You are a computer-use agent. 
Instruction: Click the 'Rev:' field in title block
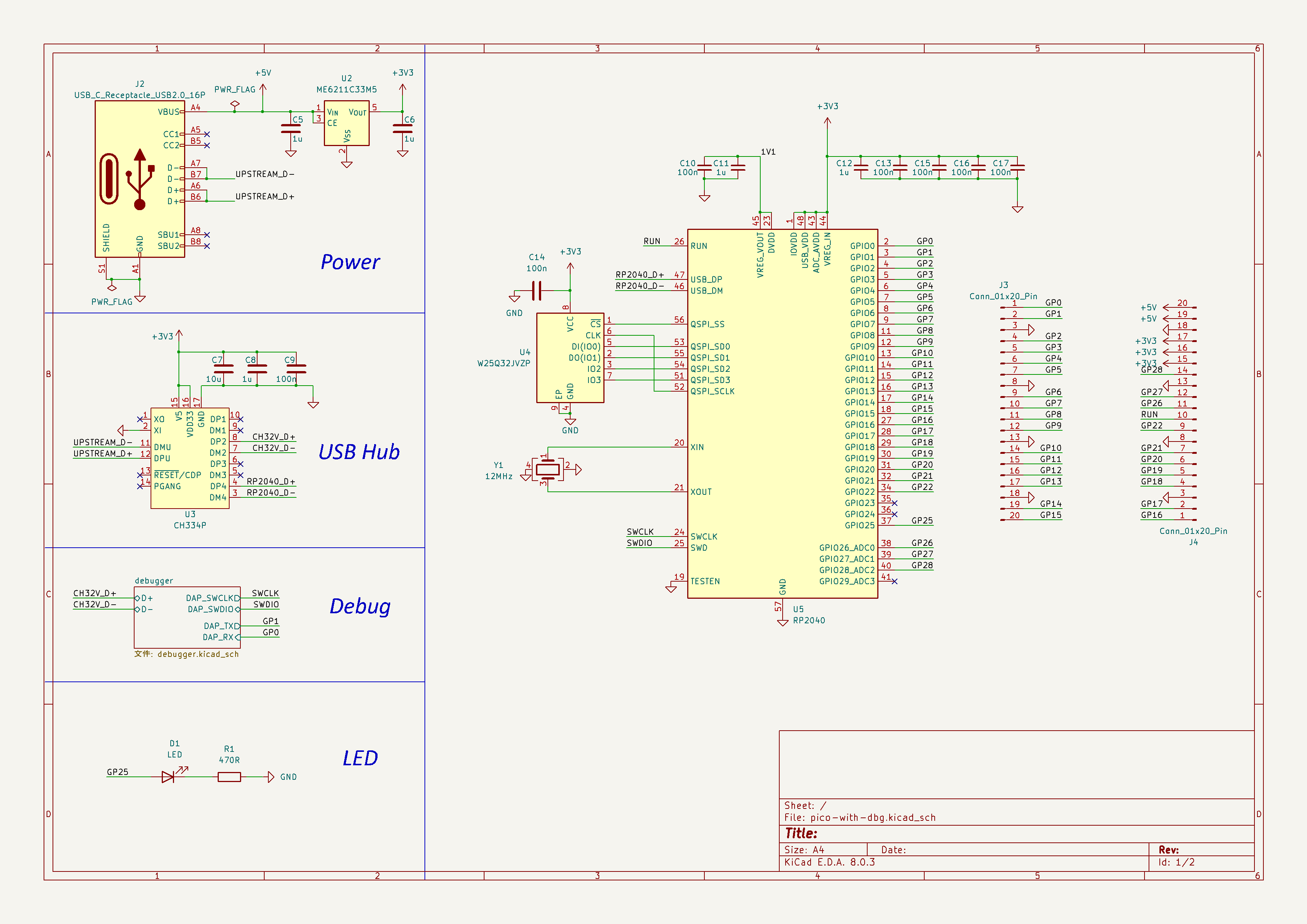coord(1169,849)
